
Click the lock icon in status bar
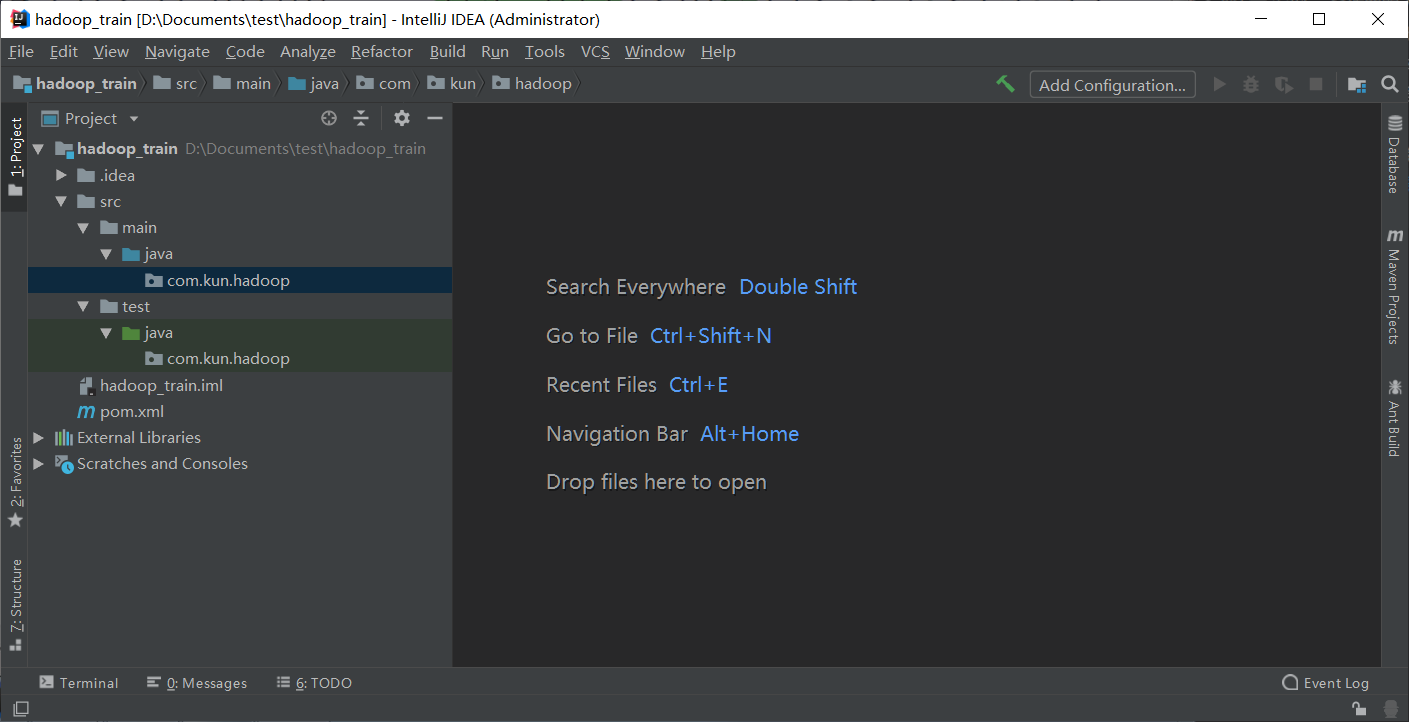point(1359,709)
